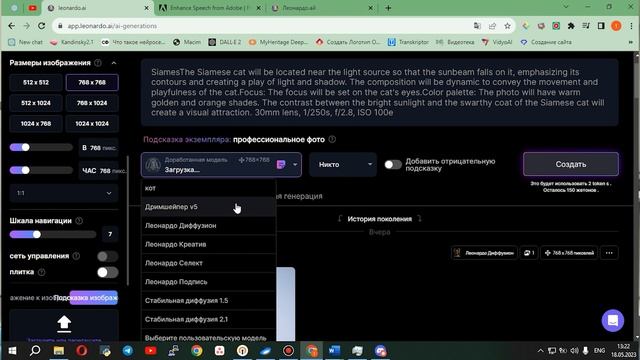
Task: Open the browser tab search chevron
Action: [566, 7]
